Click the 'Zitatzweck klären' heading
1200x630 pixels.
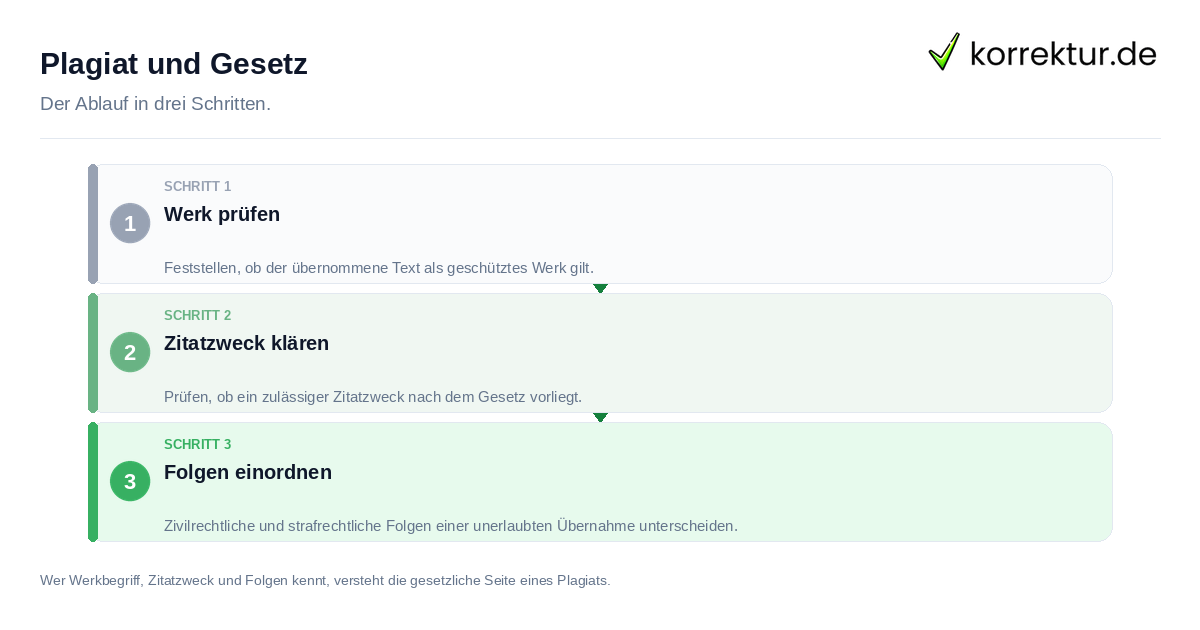coord(246,343)
